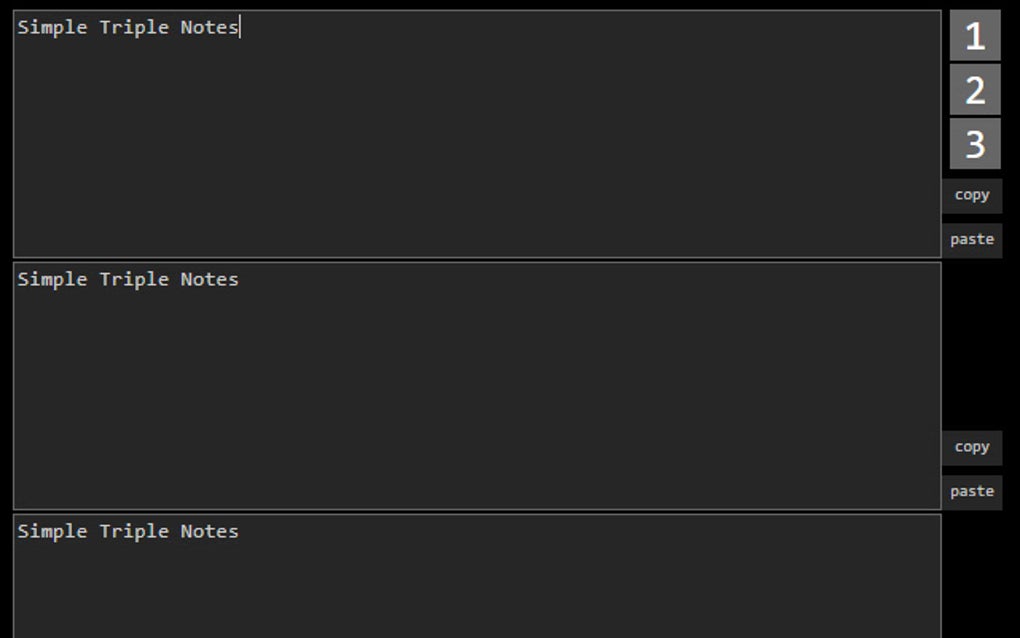
Task: Open the highlighted number 3 slot
Action: (973, 142)
